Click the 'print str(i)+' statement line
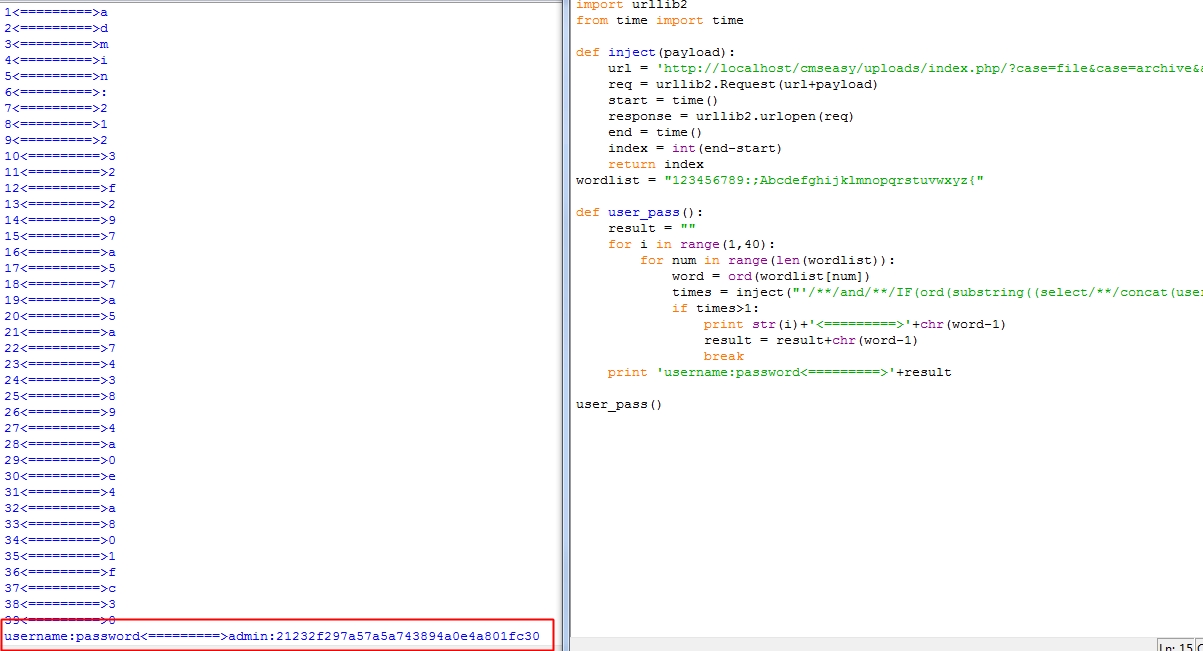 [855, 324]
